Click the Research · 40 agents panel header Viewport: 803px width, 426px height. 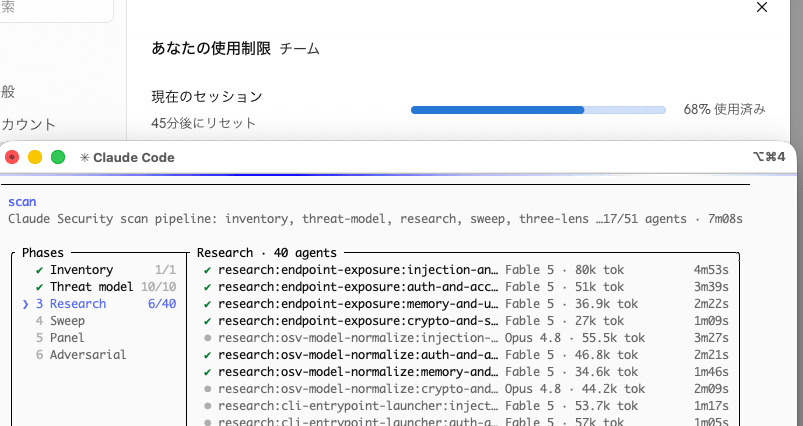[x=267, y=252]
